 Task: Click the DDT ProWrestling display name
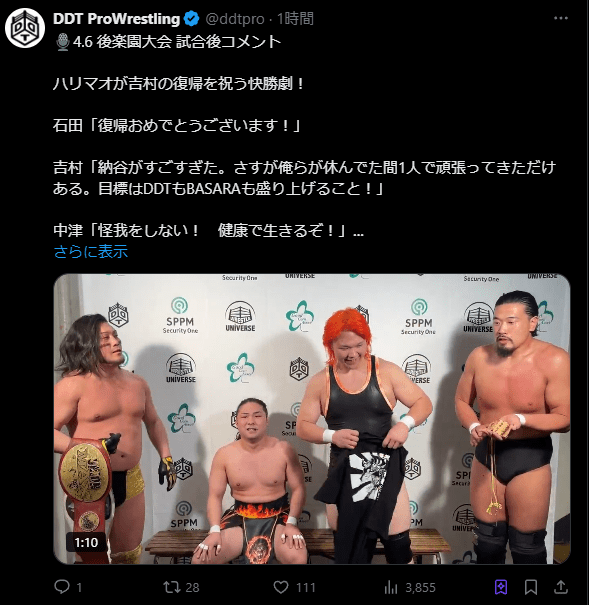116,19
